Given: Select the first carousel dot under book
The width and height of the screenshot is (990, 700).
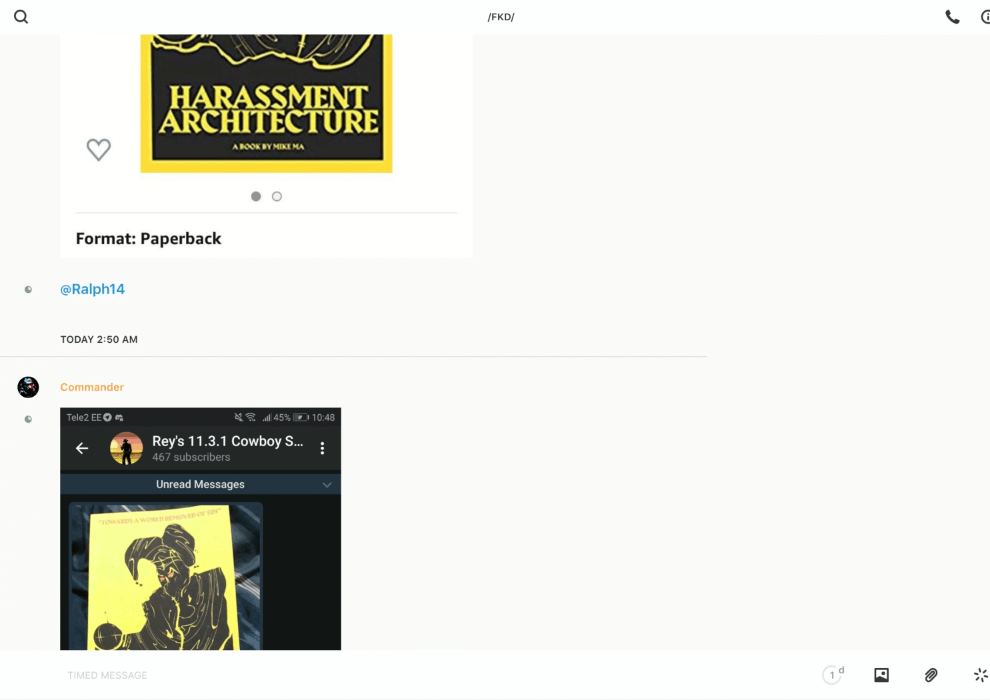Looking at the screenshot, I should (x=256, y=196).
